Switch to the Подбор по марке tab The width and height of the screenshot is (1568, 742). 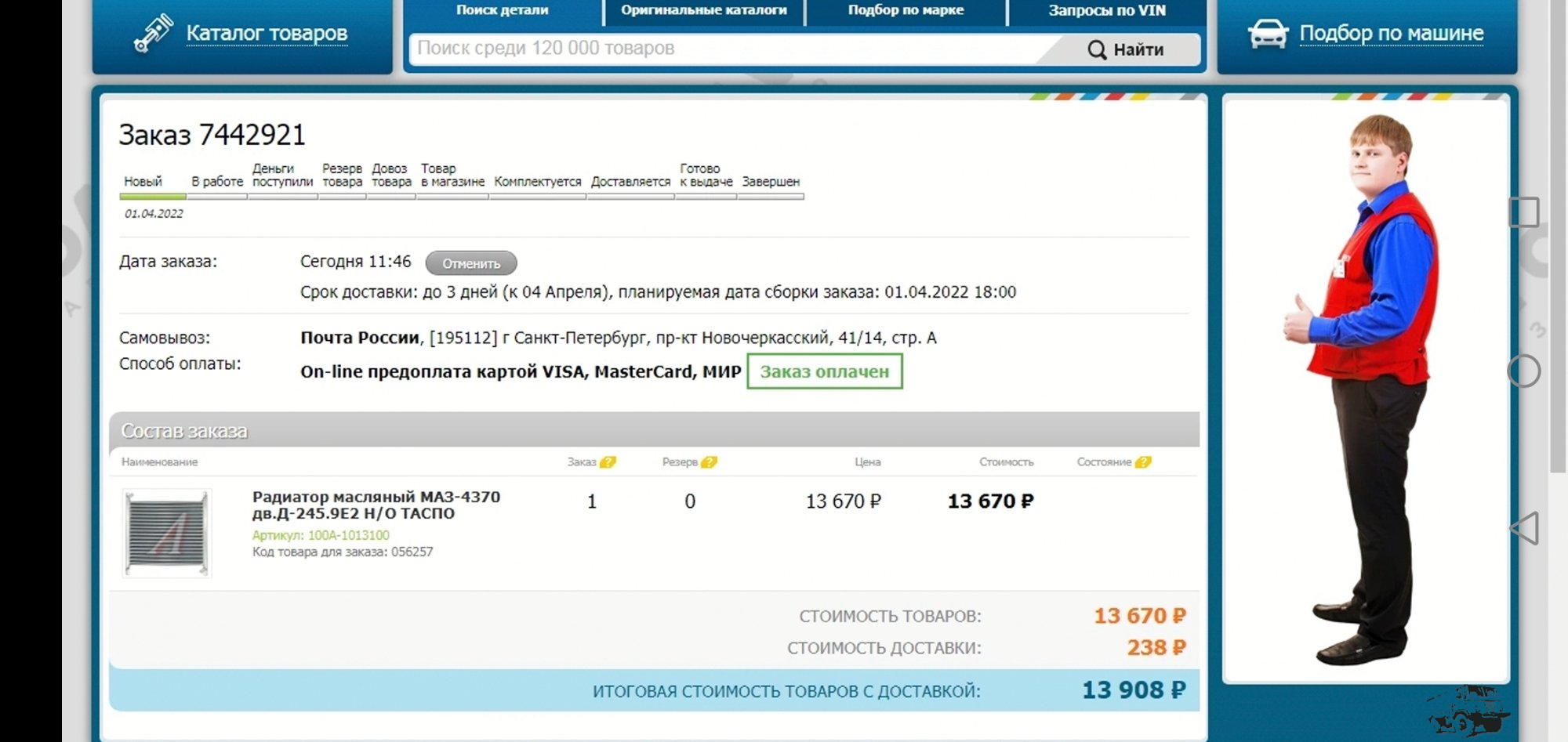906,10
